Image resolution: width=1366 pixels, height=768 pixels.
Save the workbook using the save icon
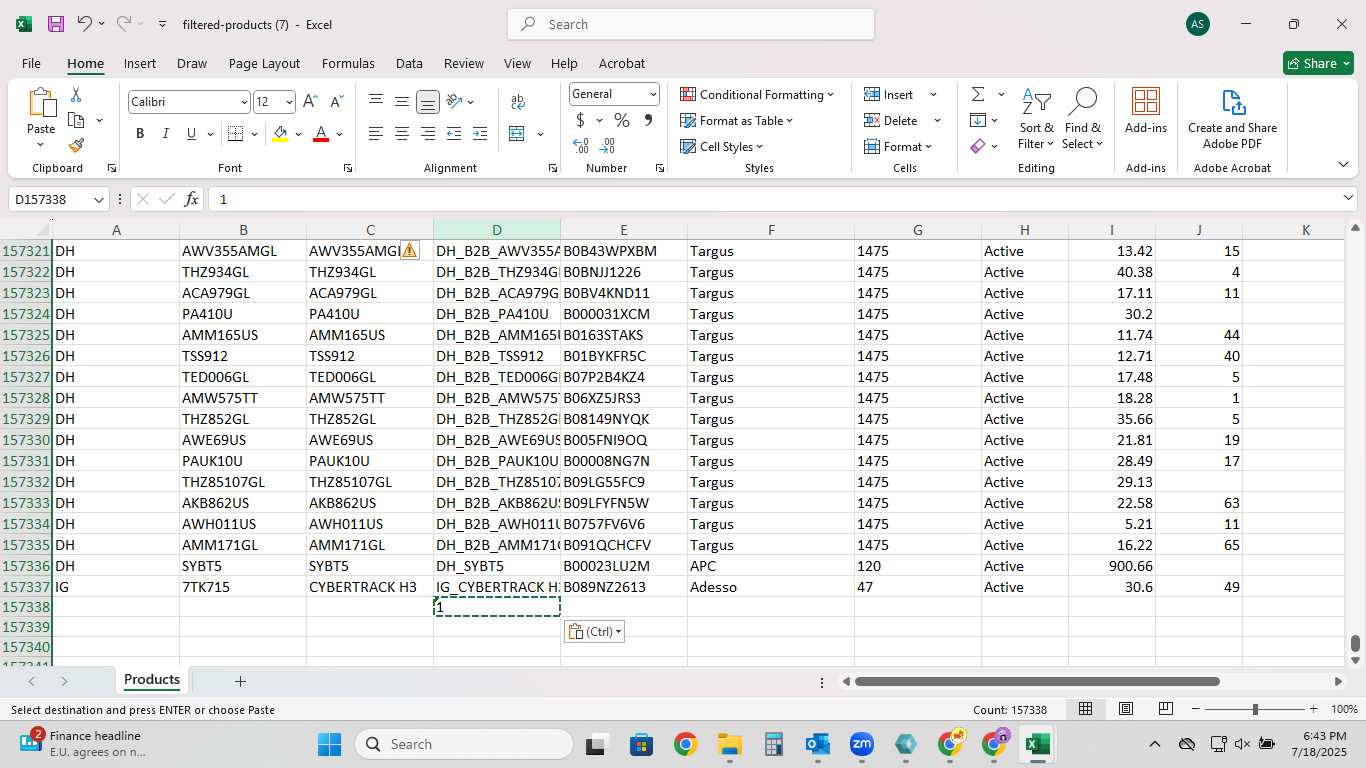click(x=56, y=24)
